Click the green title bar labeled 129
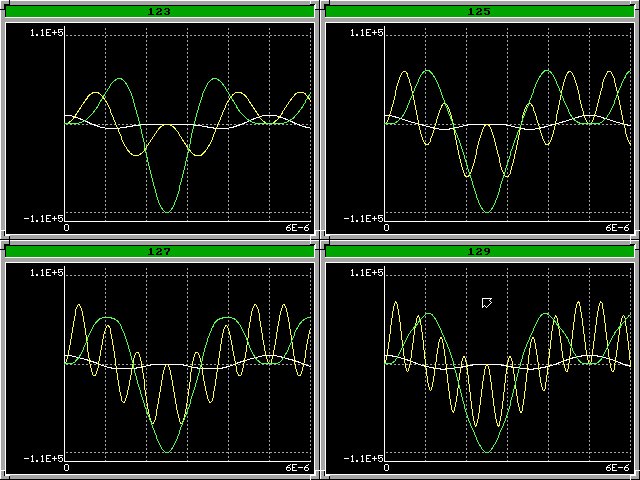The height and width of the screenshot is (480, 640). pos(479,251)
